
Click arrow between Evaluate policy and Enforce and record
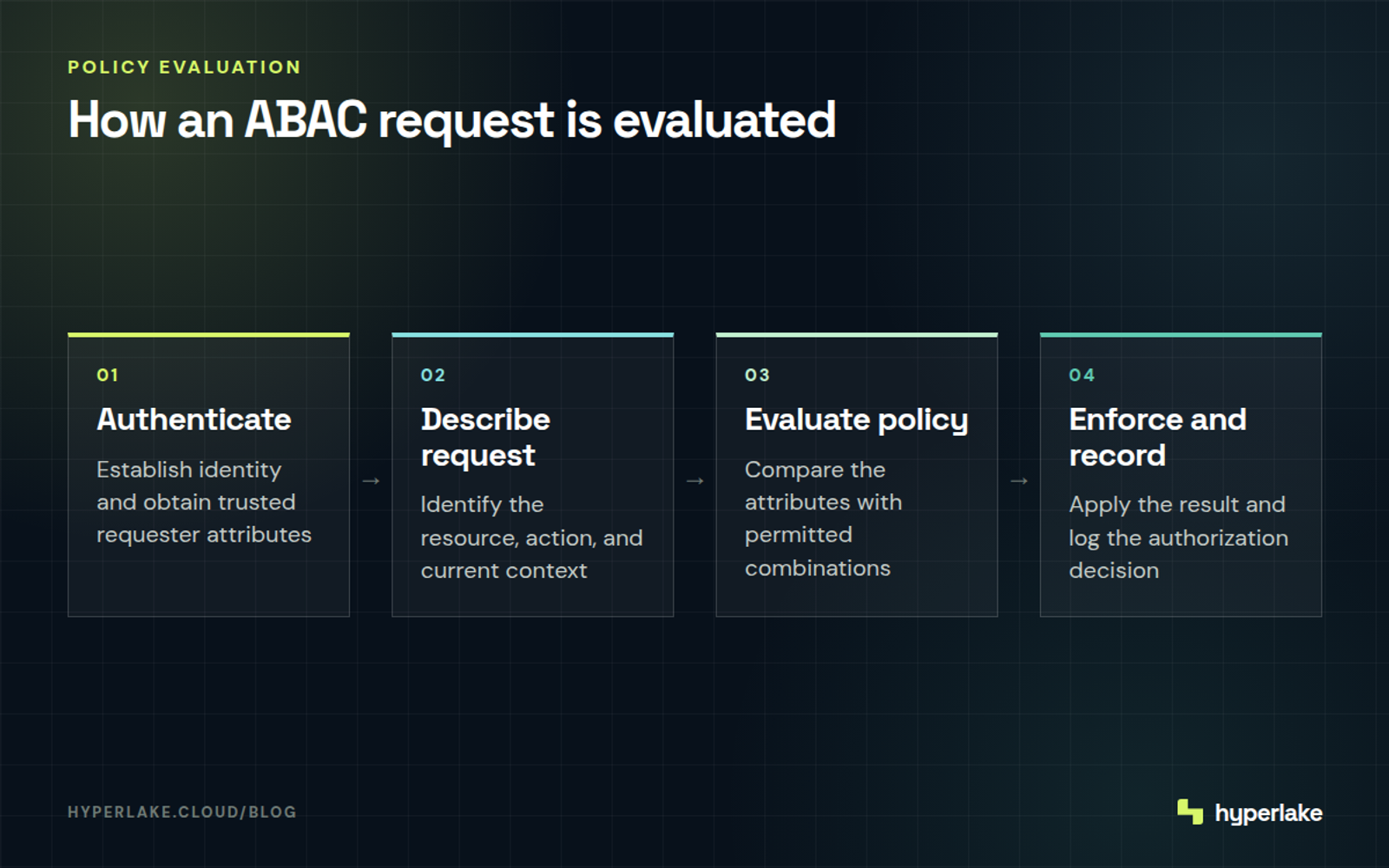click(x=1019, y=481)
